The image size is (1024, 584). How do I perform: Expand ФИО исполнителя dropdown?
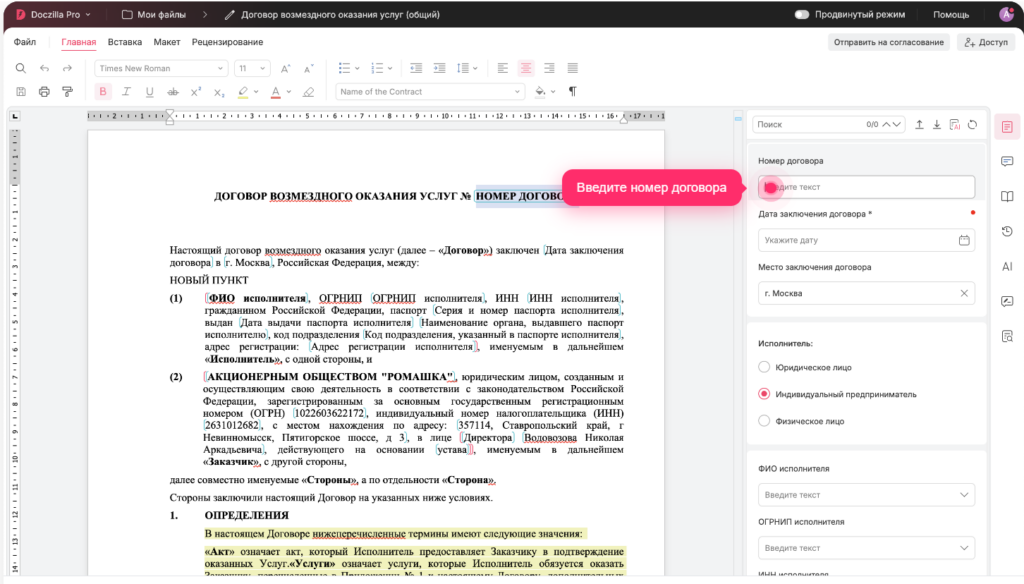point(964,495)
